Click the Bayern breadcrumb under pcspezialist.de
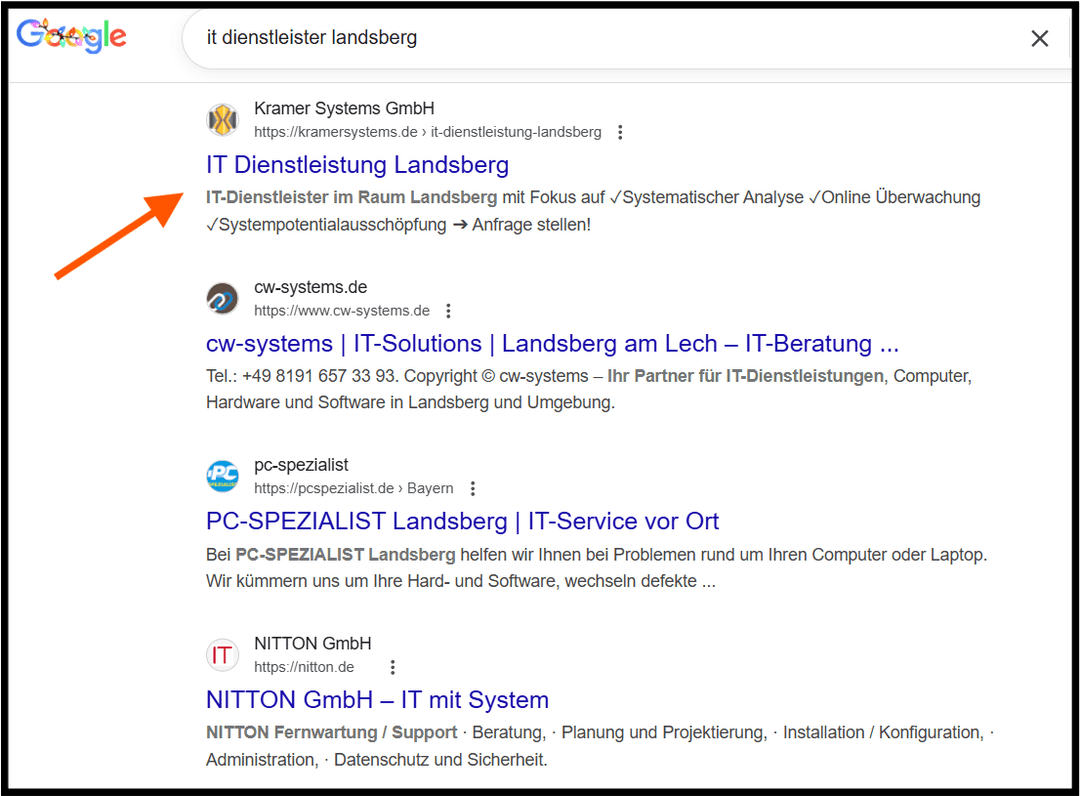The height and width of the screenshot is (796, 1080). click(x=430, y=488)
